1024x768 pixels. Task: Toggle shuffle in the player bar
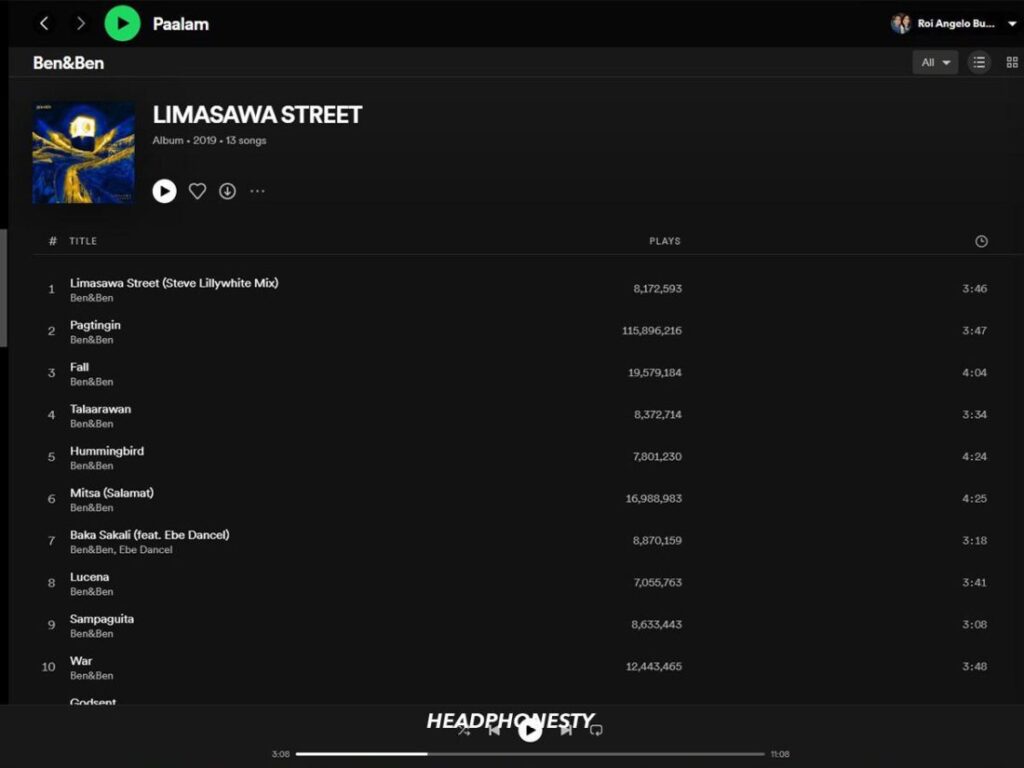pos(464,730)
